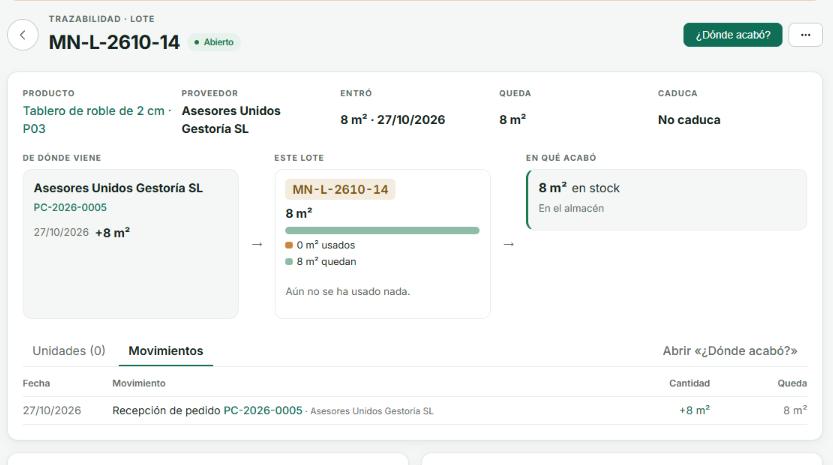Click the Entró value 8 m² · 27/10/2026
The width and height of the screenshot is (833, 465).
pyautogui.click(x=393, y=120)
